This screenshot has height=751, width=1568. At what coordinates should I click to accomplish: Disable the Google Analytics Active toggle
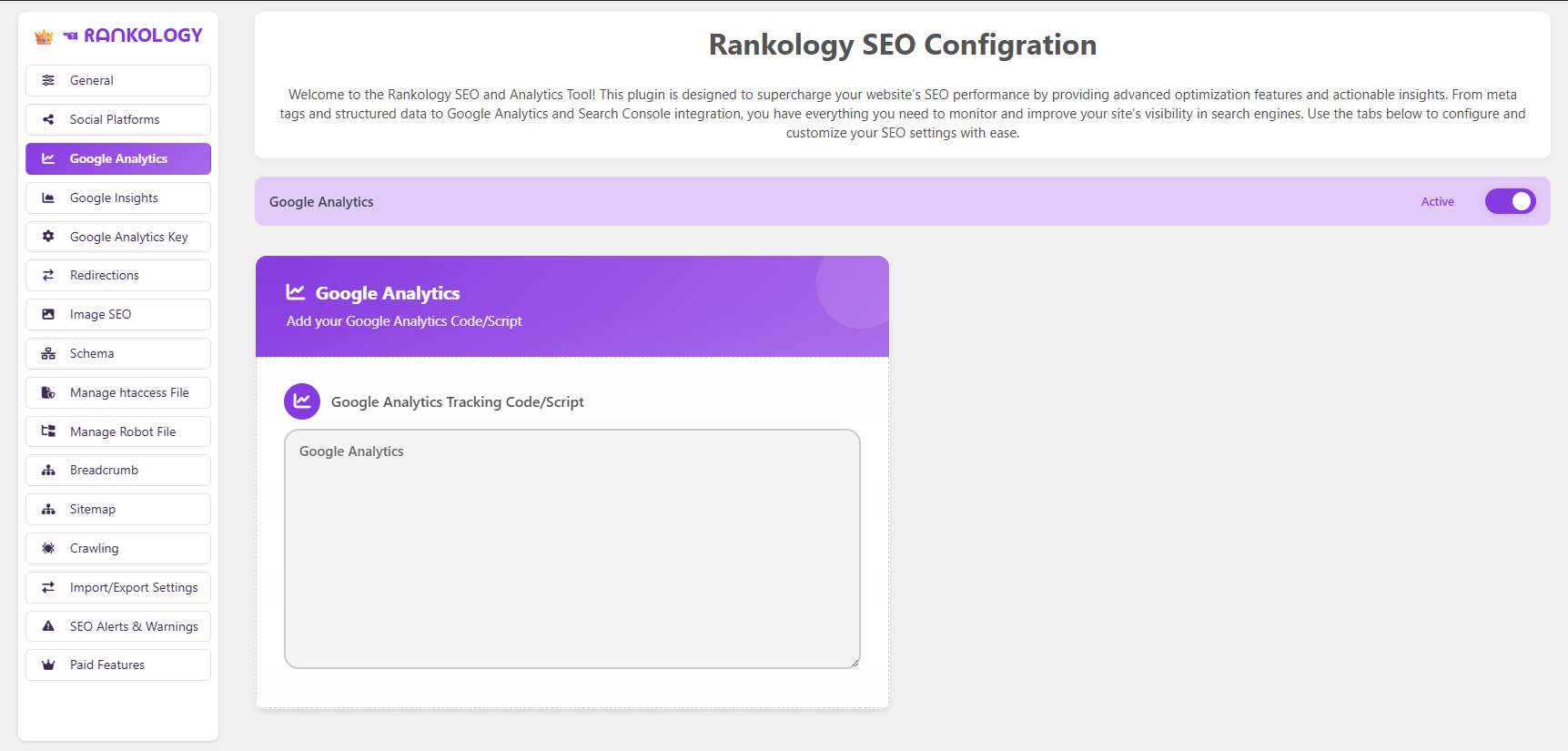[x=1510, y=201]
